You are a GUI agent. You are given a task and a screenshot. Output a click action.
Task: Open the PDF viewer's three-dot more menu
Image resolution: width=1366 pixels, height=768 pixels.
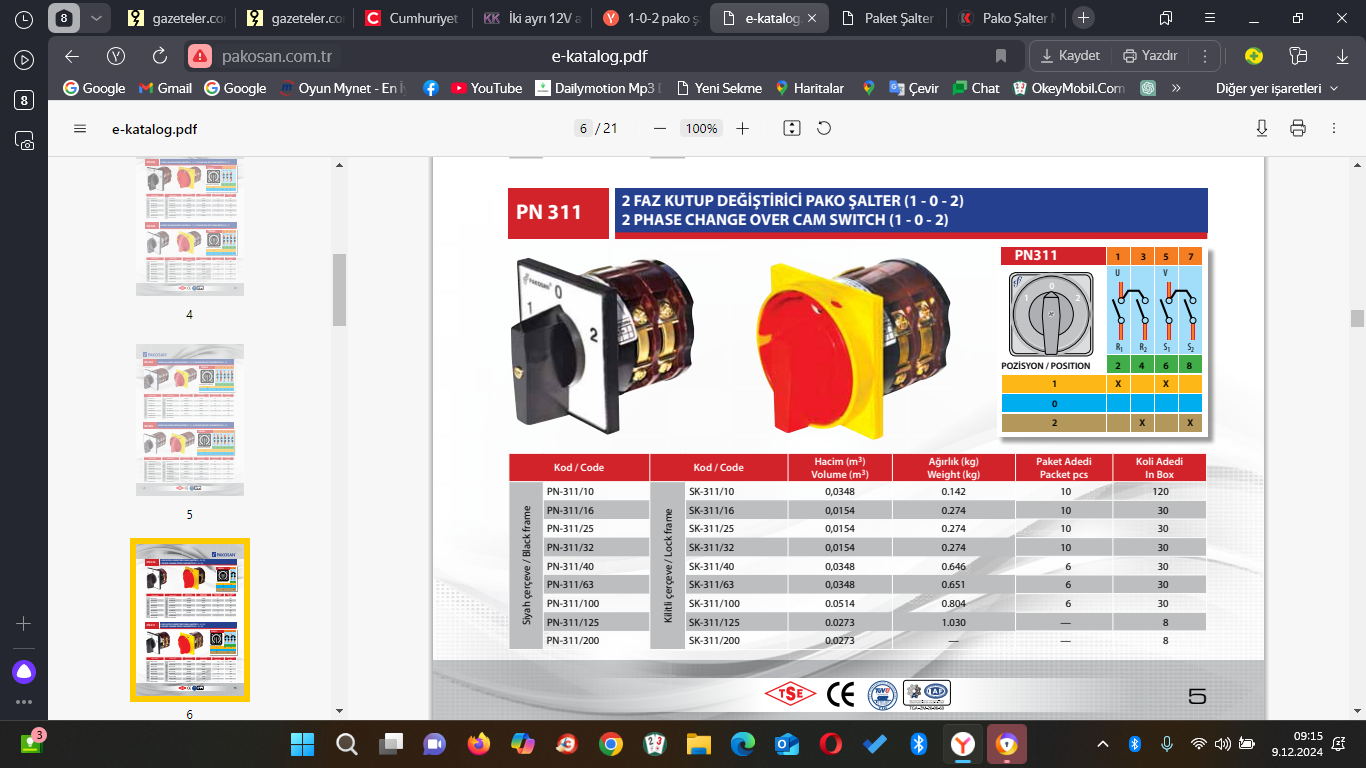click(x=1334, y=128)
